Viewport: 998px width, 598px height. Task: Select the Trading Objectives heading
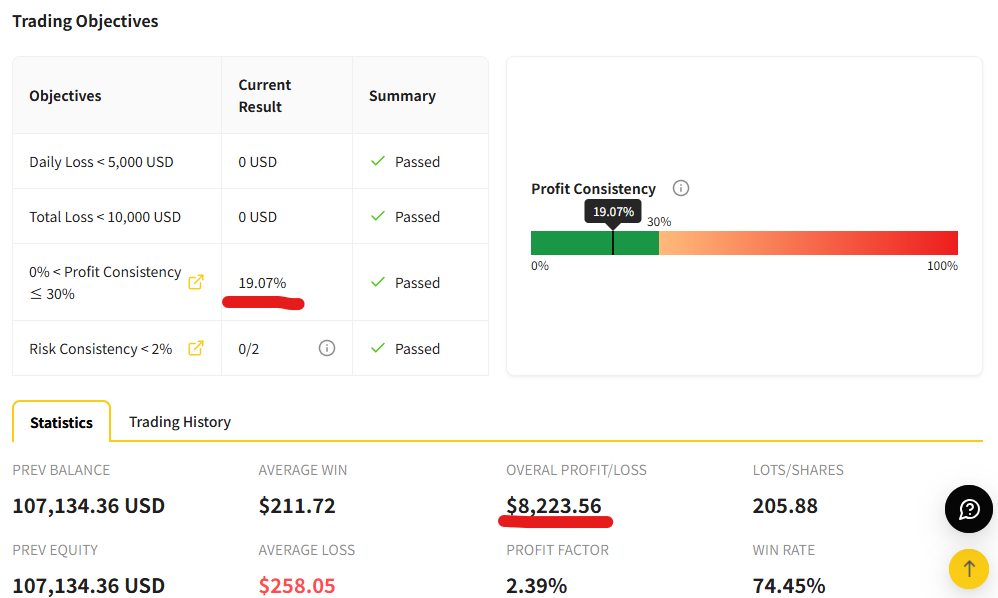pos(85,21)
